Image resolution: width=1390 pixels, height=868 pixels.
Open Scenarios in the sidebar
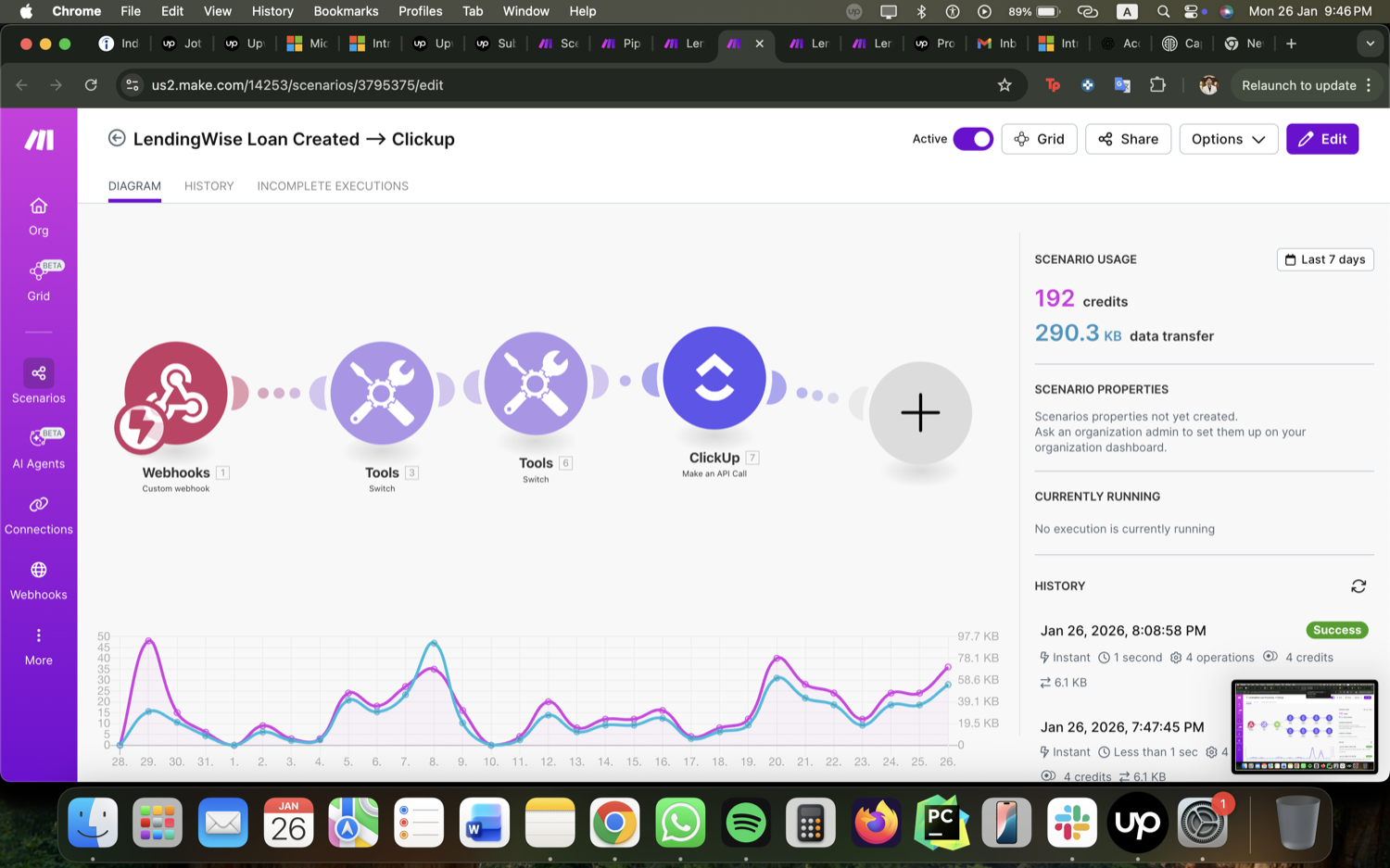pos(38,382)
